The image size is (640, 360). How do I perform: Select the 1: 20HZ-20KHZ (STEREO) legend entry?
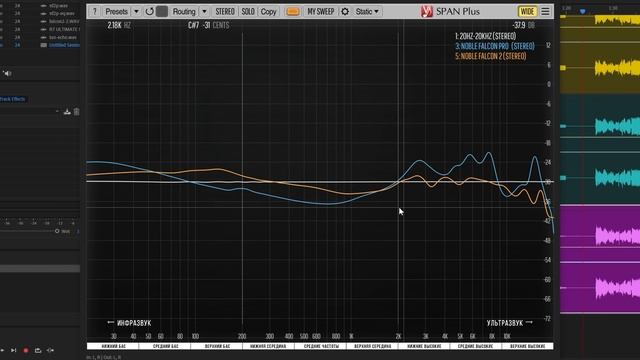pyautogui.click(x=486, y=36)
